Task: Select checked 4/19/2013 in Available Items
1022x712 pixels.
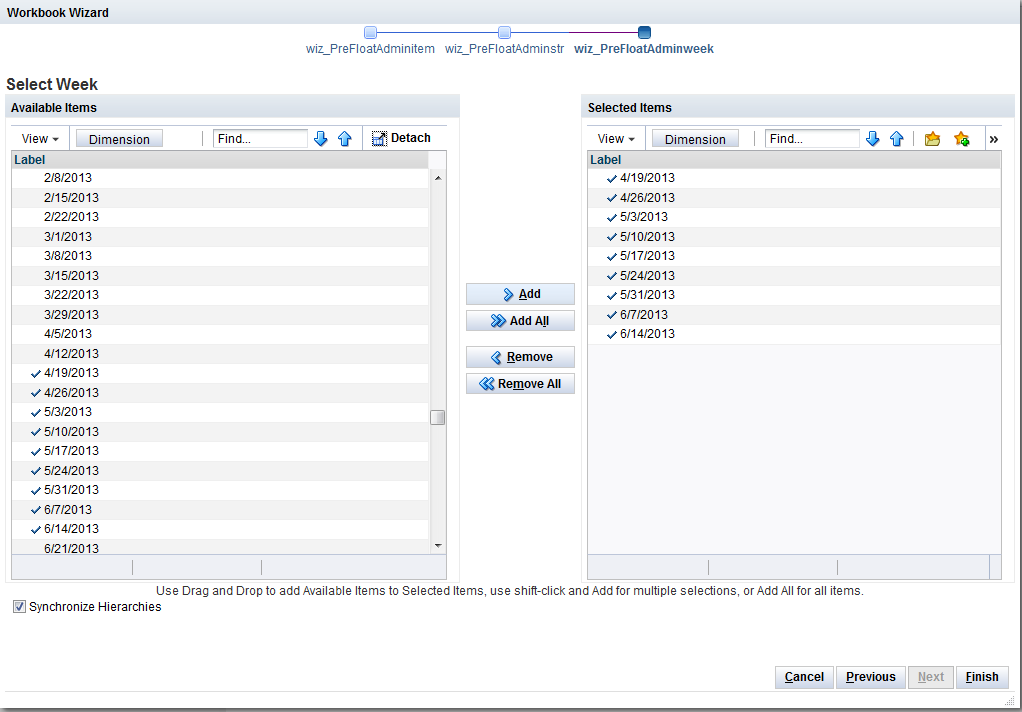Action: point(220,373)
